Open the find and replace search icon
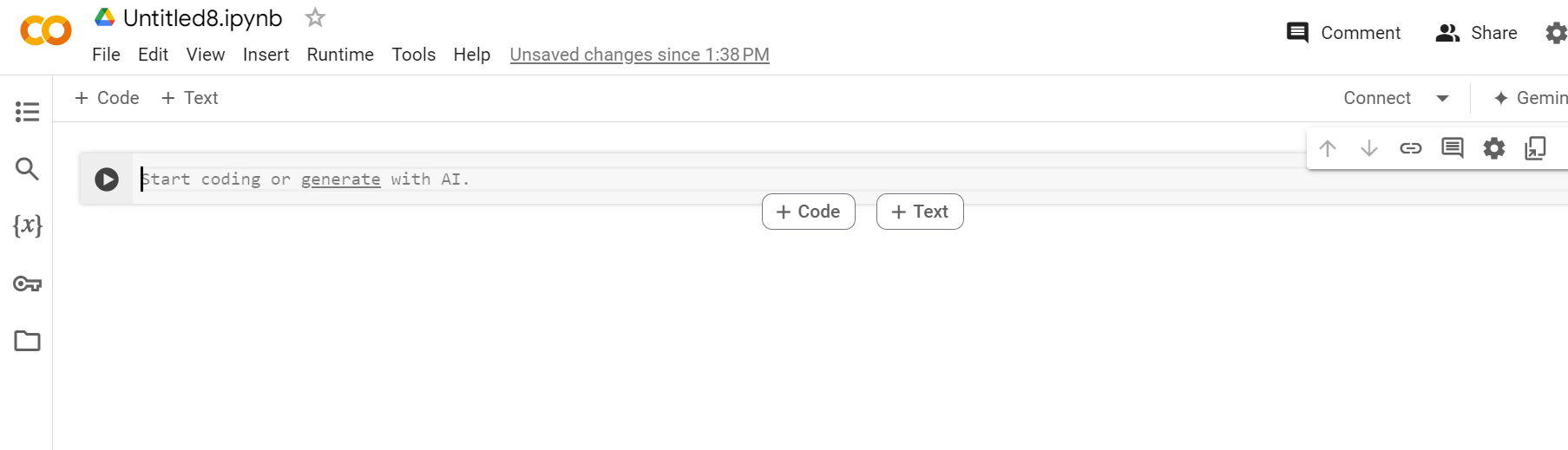The height and width of the screenshot is (450, 1568). point(27,168)
